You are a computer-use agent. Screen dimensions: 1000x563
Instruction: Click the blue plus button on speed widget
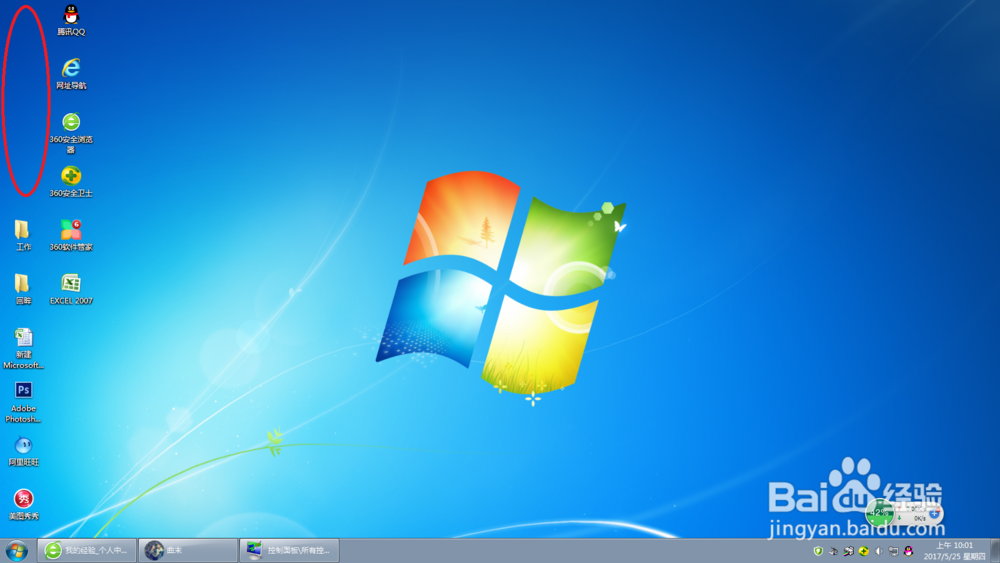(x=934, y=513)
